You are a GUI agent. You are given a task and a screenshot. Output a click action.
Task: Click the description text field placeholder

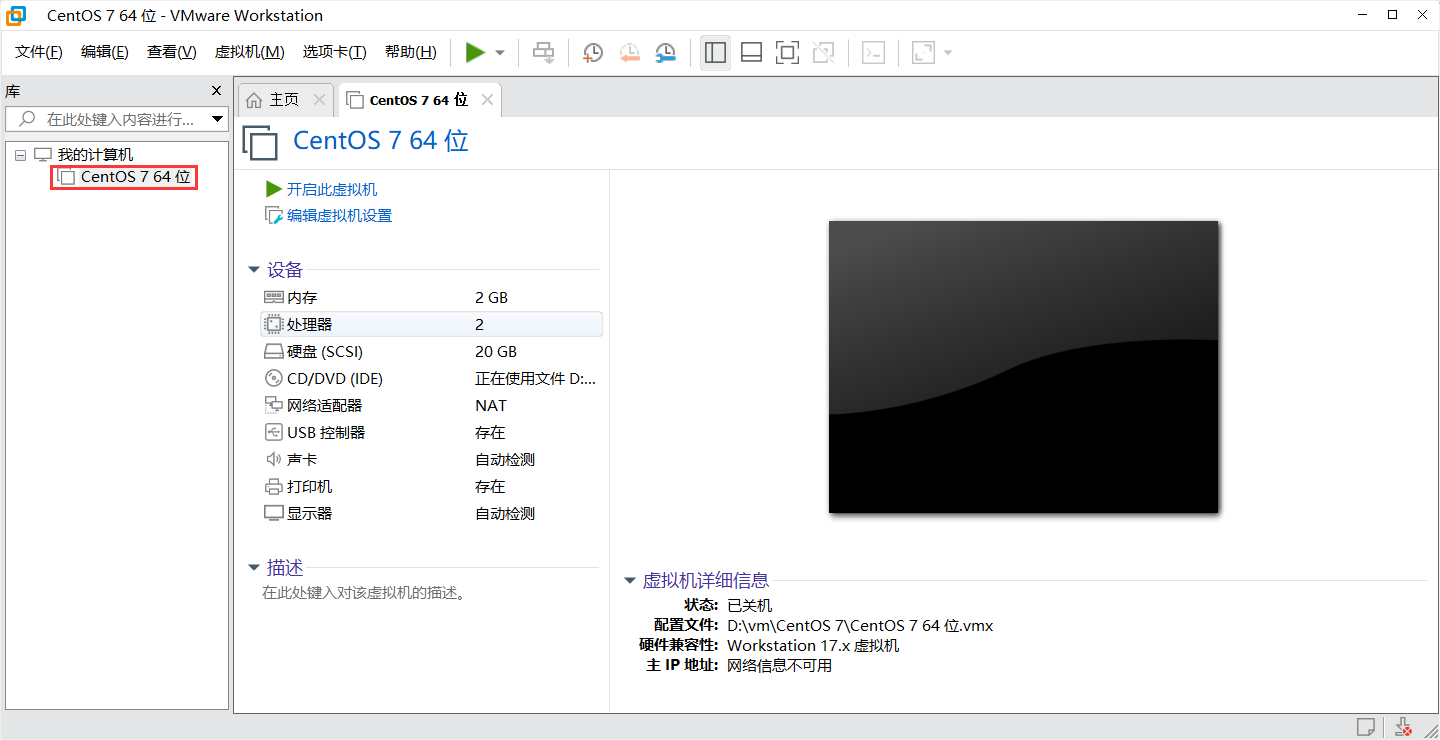tap(364, 592)
